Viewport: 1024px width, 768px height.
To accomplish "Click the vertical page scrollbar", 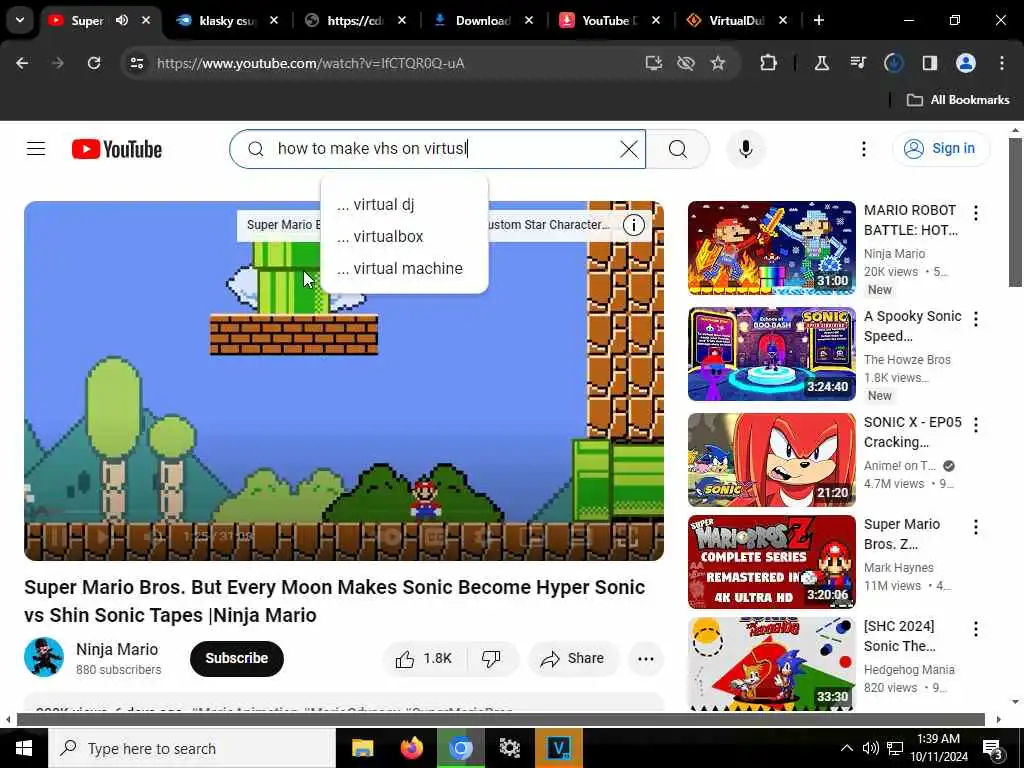I will pos(1015,212).
